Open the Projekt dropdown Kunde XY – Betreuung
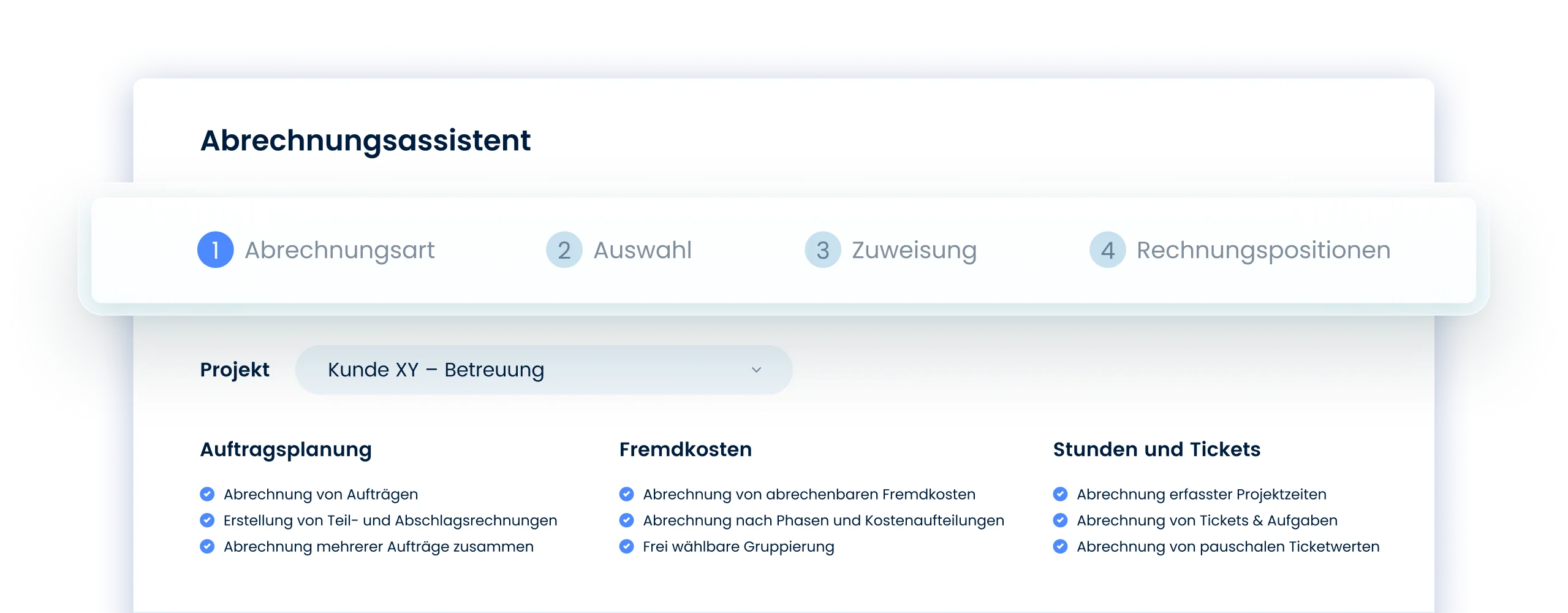This screenshot has height=613, width=1568. tap(543, 370)
